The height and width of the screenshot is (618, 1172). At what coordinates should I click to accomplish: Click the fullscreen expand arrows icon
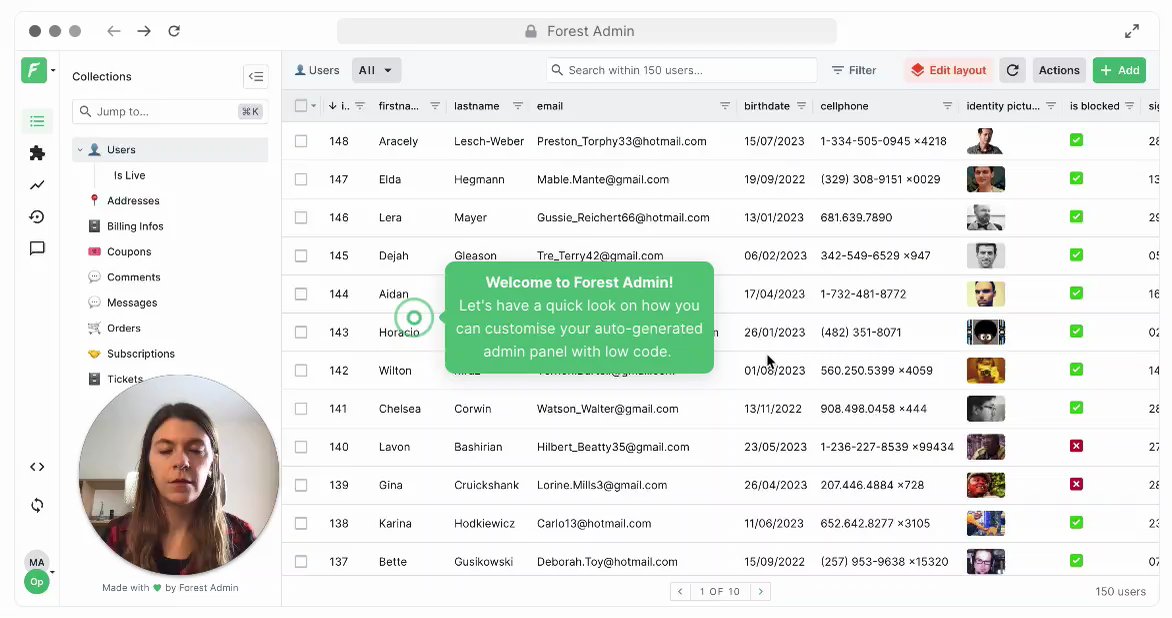coord(1132,31)
